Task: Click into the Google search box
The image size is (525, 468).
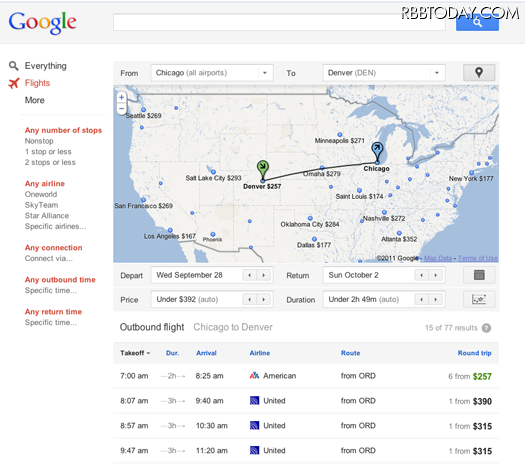Action: point(279,22)
